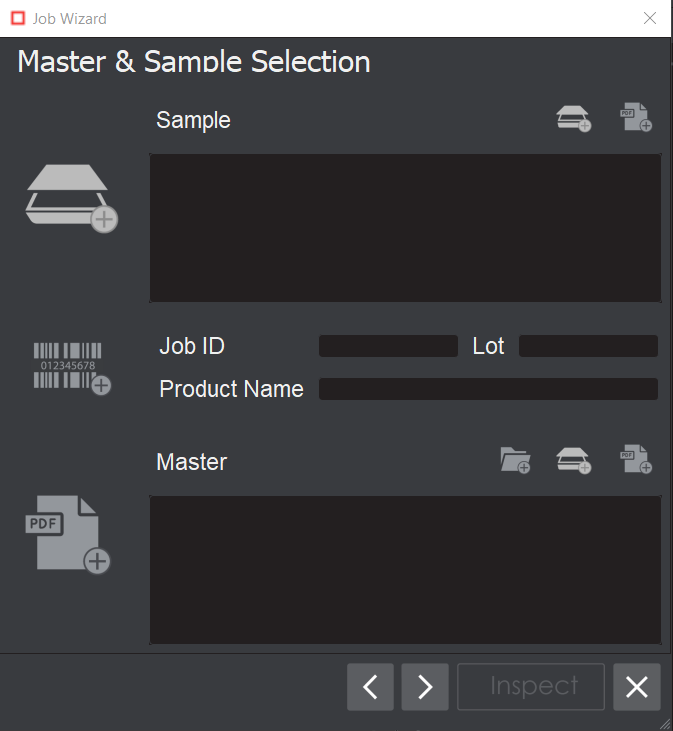
Task: Click the window resize grip corner
Action: 665,723
